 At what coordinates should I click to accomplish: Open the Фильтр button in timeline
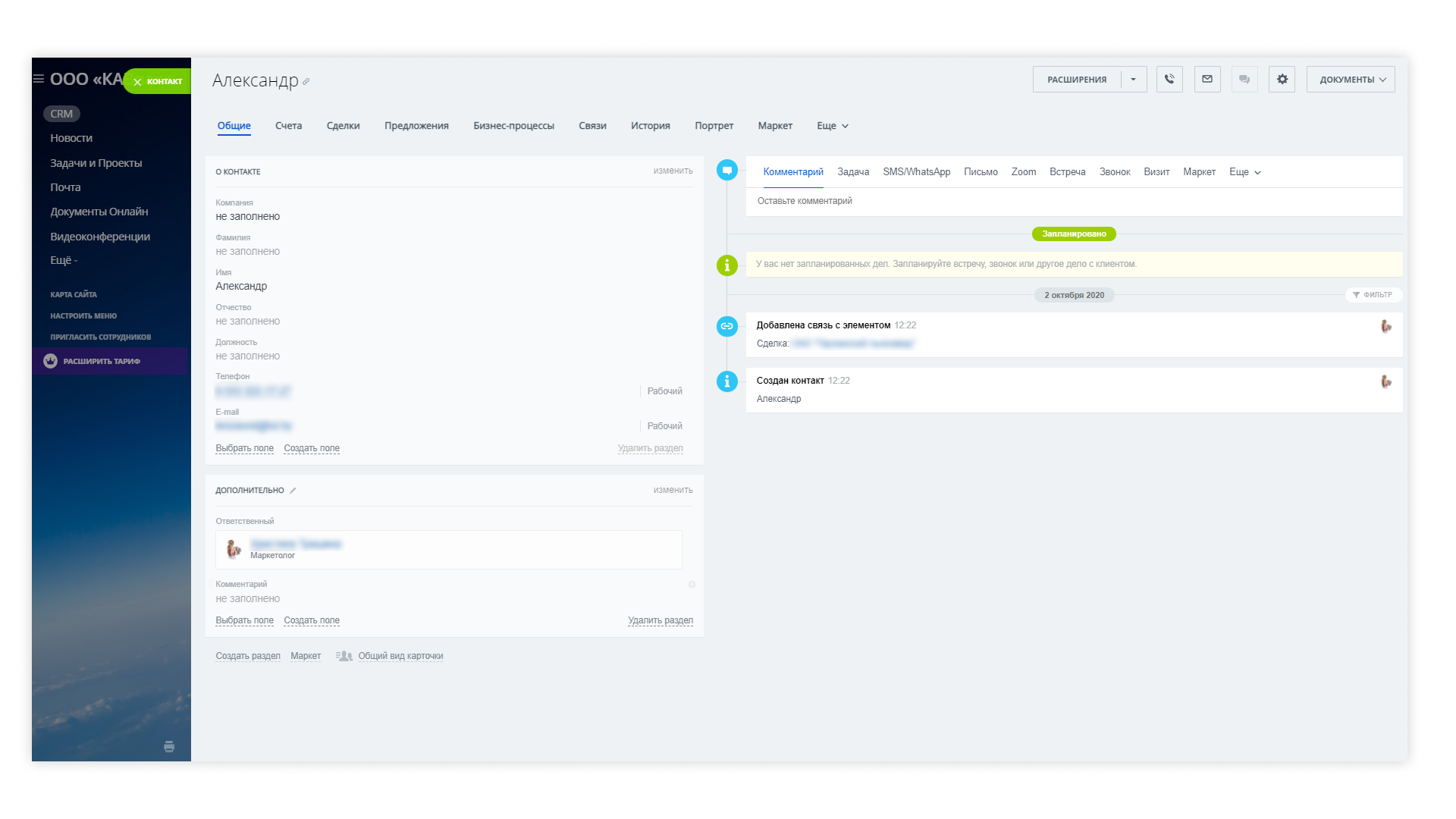1373,295
